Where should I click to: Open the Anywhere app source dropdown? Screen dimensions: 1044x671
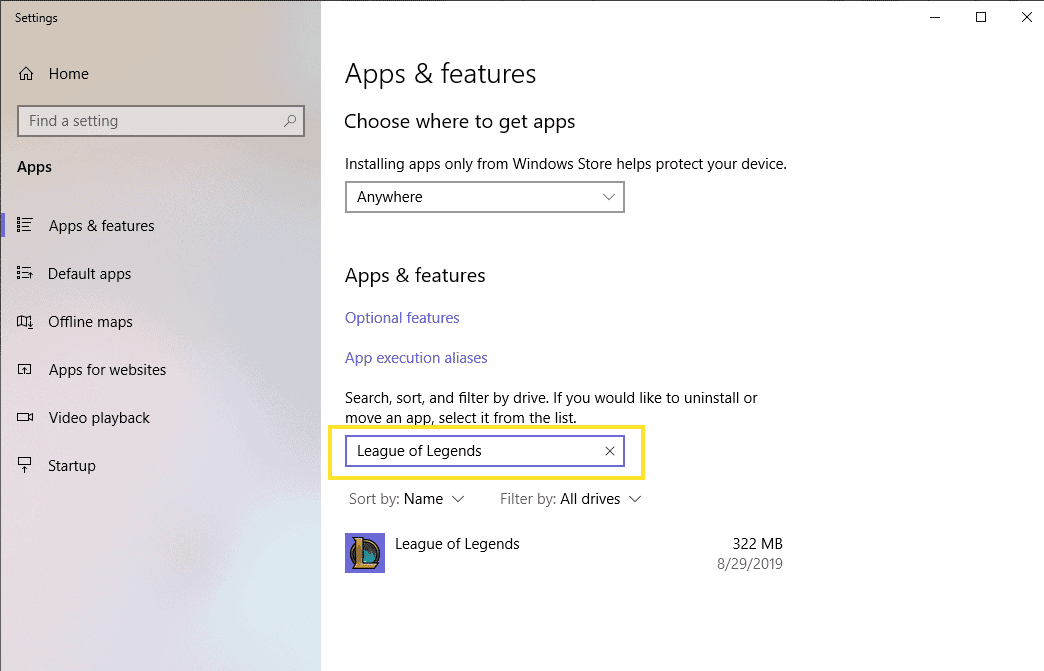485,197
